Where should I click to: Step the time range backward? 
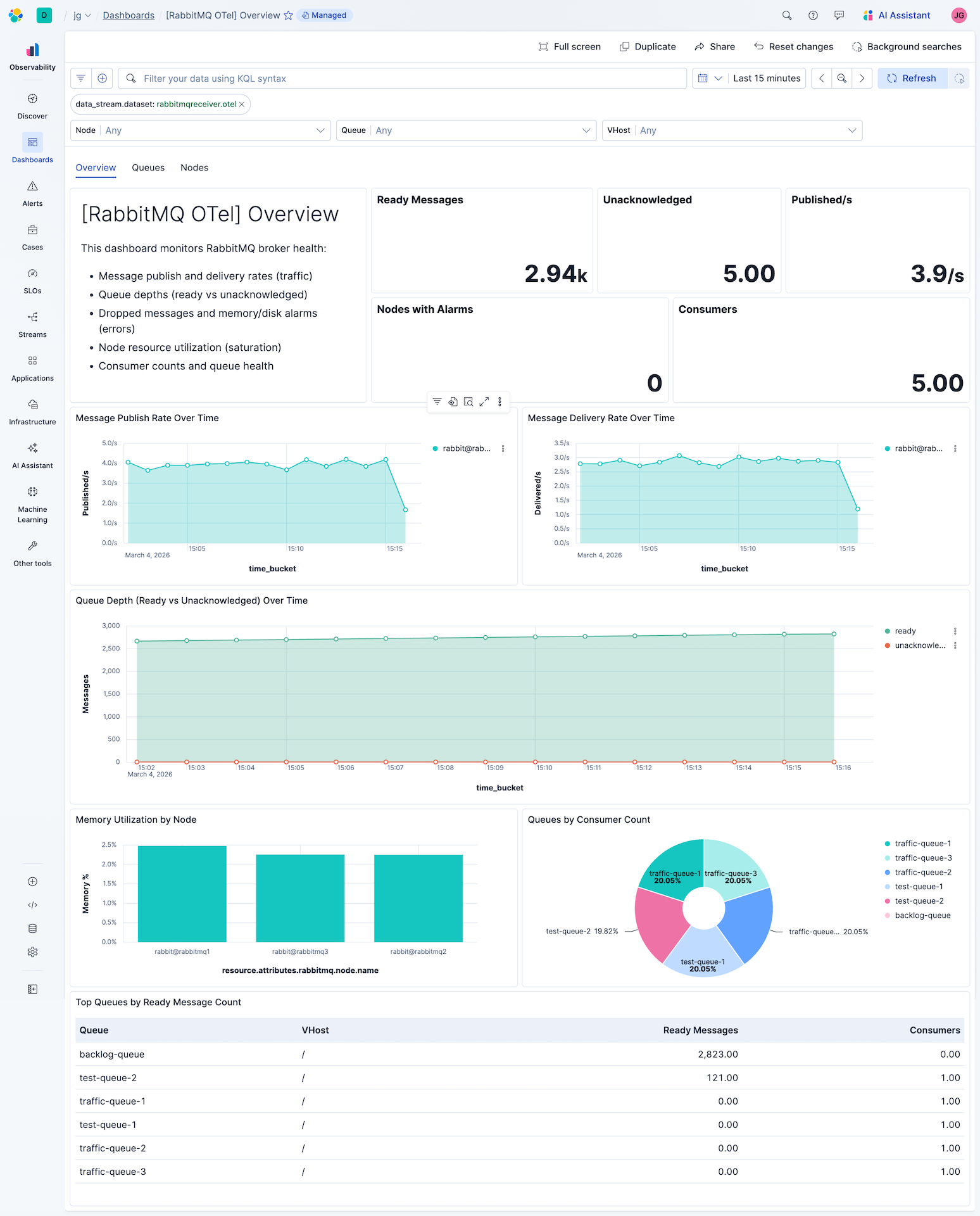(822, 79)
